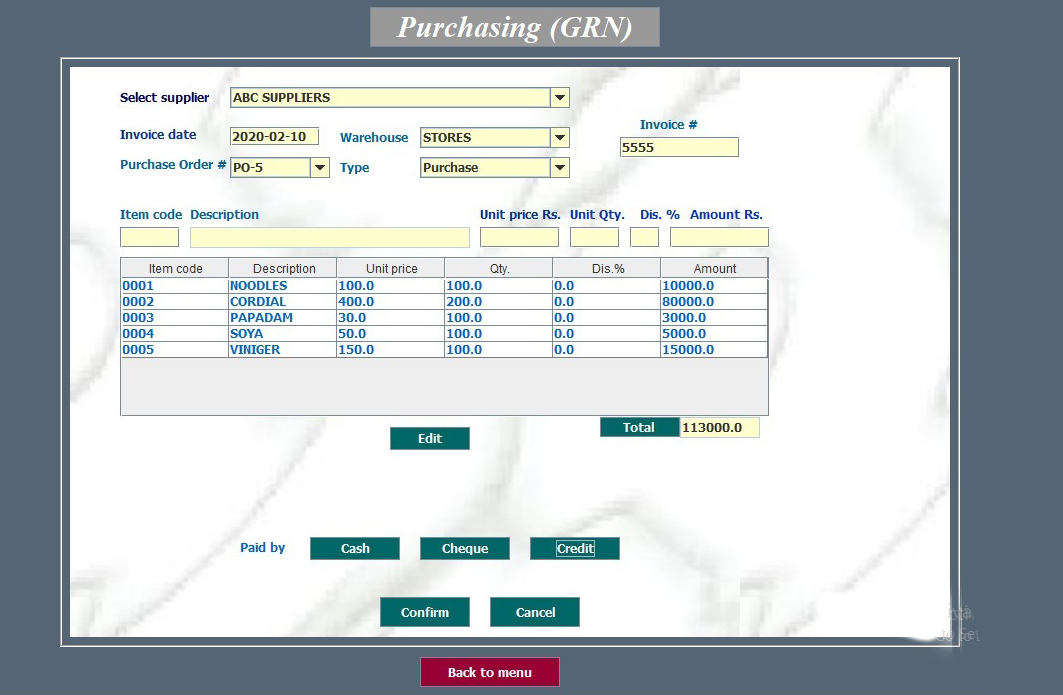This screenshot has height=695, width=1063.
Task: Cancel the purchase entry
Action: click(535, 612)
